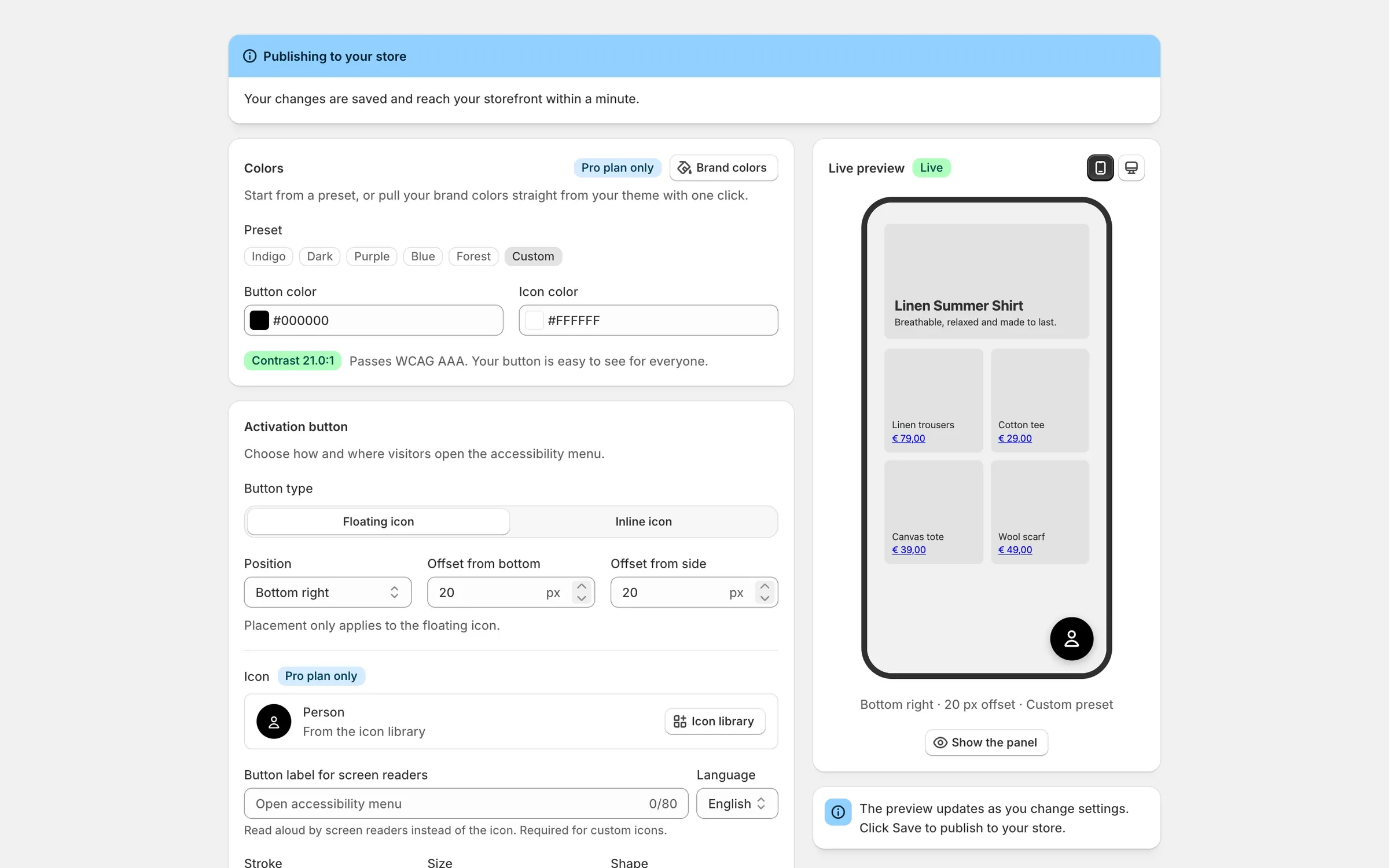Click the info icon beside preview update note
1389x868 pixels.
point(837,812)
